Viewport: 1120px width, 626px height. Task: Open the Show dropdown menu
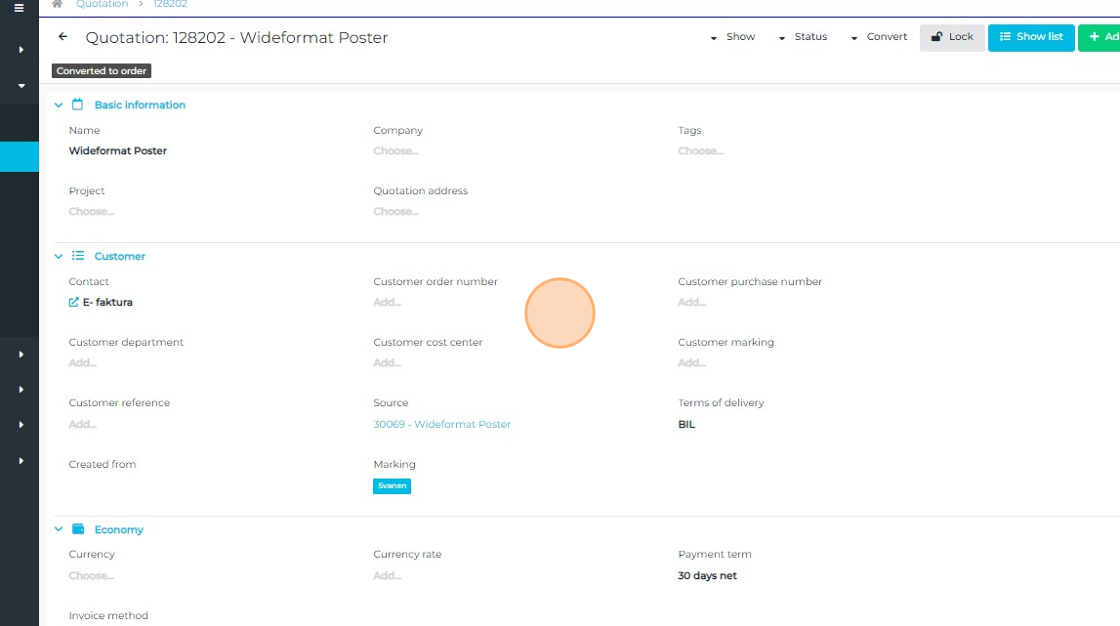[732, 37]
